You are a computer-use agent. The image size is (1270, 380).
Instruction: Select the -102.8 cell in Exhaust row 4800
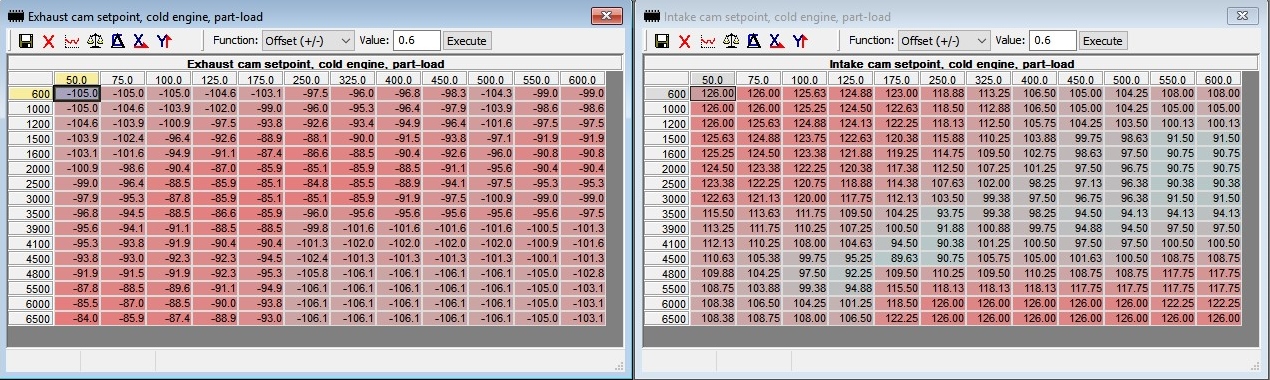tap(583, 273)
